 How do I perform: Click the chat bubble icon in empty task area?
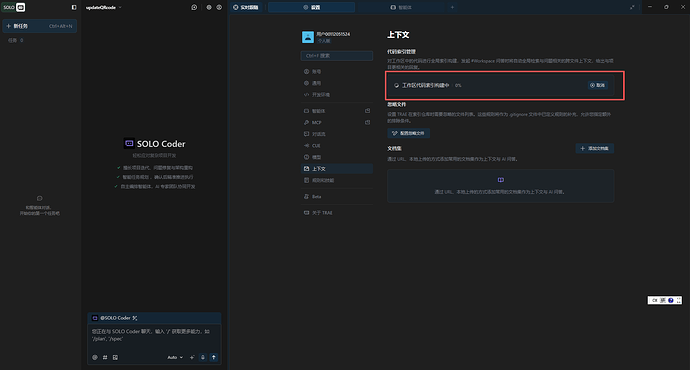click(x=40, y=198)
